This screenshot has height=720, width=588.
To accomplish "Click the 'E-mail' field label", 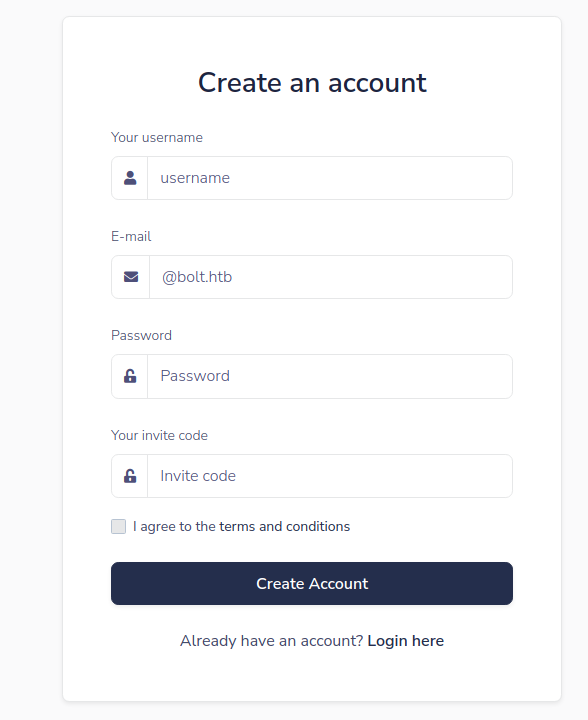I will tap(131, 236).
